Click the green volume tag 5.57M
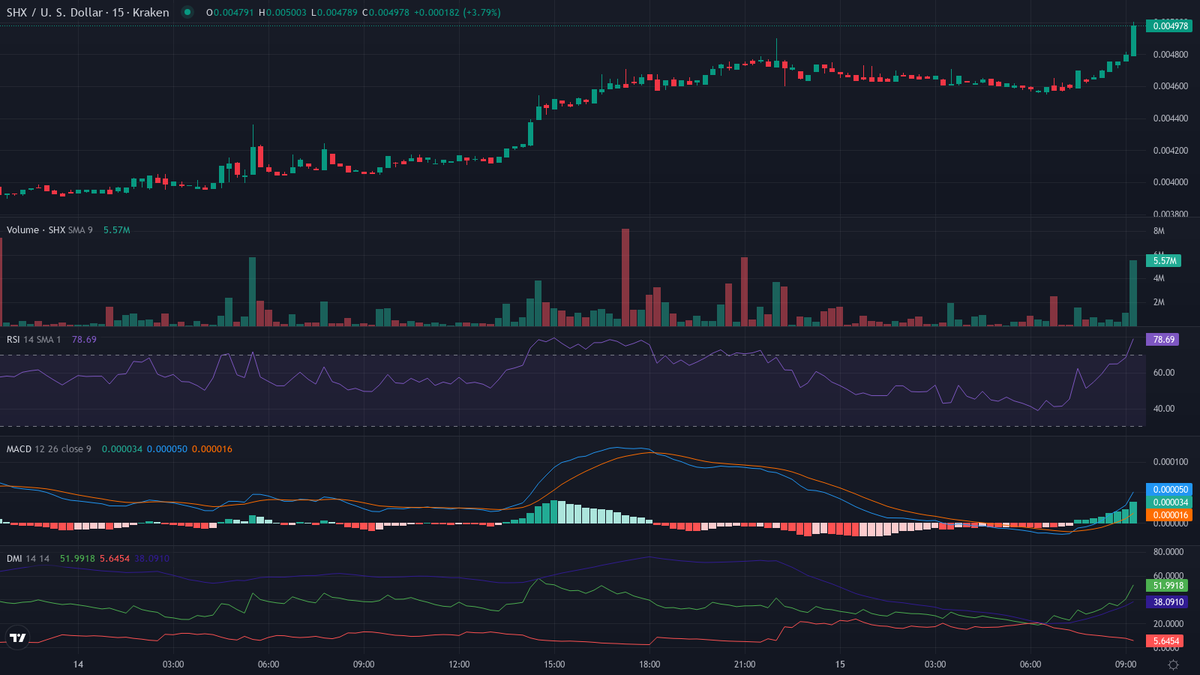Viewport: 1200px width, 675px height. pos(1163,260)
